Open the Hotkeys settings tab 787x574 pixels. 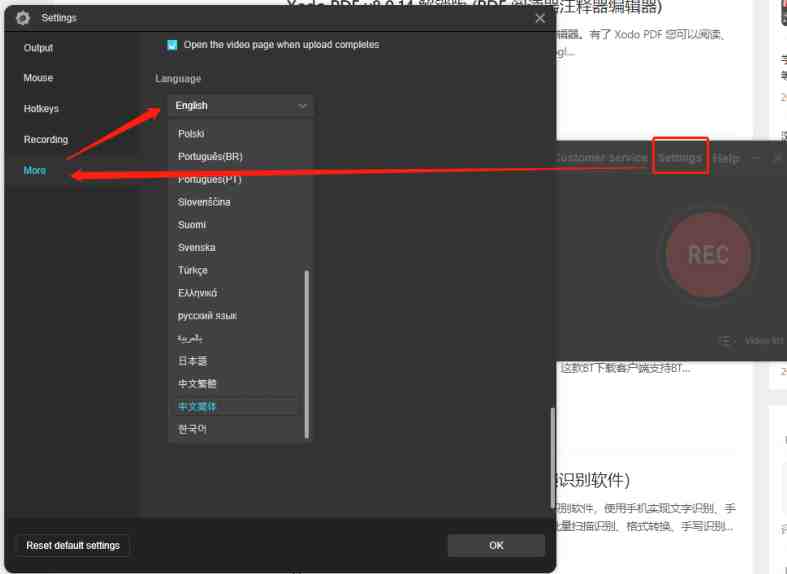pyautogui.click(x=41, y=109)
